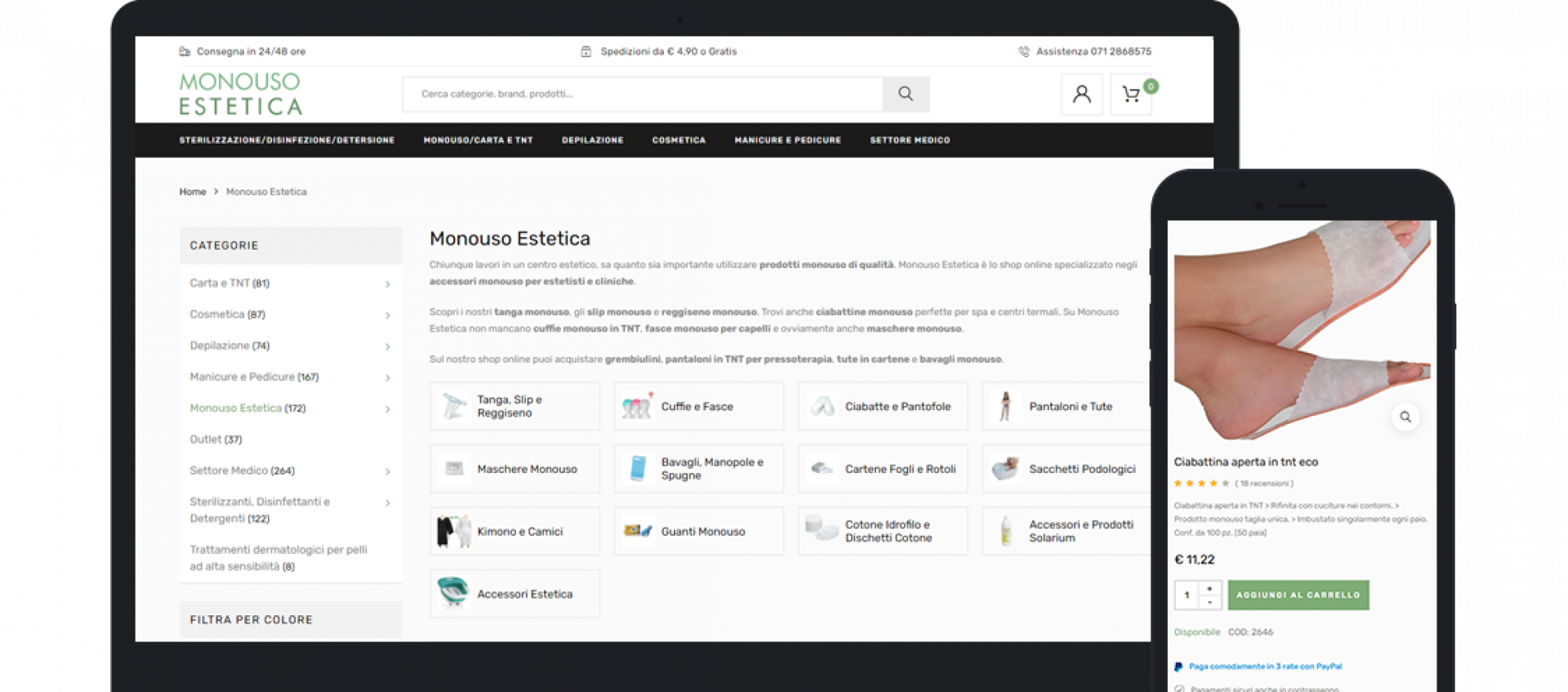Click the search input field

[x=643, y=94]
